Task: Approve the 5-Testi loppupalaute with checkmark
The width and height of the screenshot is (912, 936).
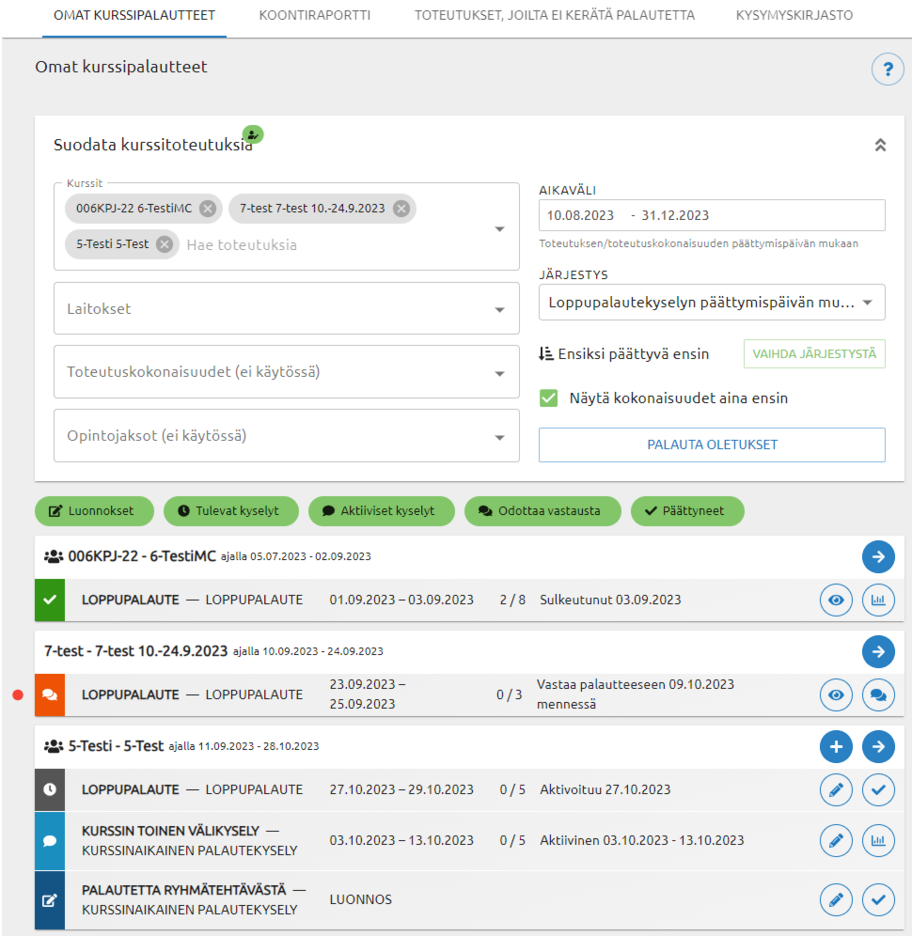Action: (x=878, y=790)
